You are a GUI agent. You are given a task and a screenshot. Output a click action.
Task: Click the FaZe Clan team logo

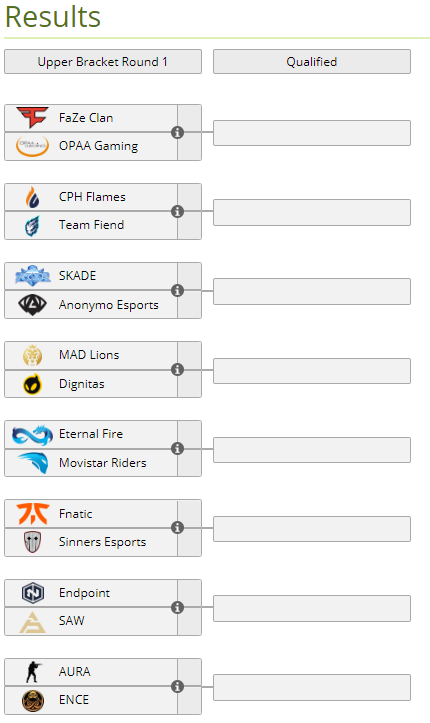point(32,118)
